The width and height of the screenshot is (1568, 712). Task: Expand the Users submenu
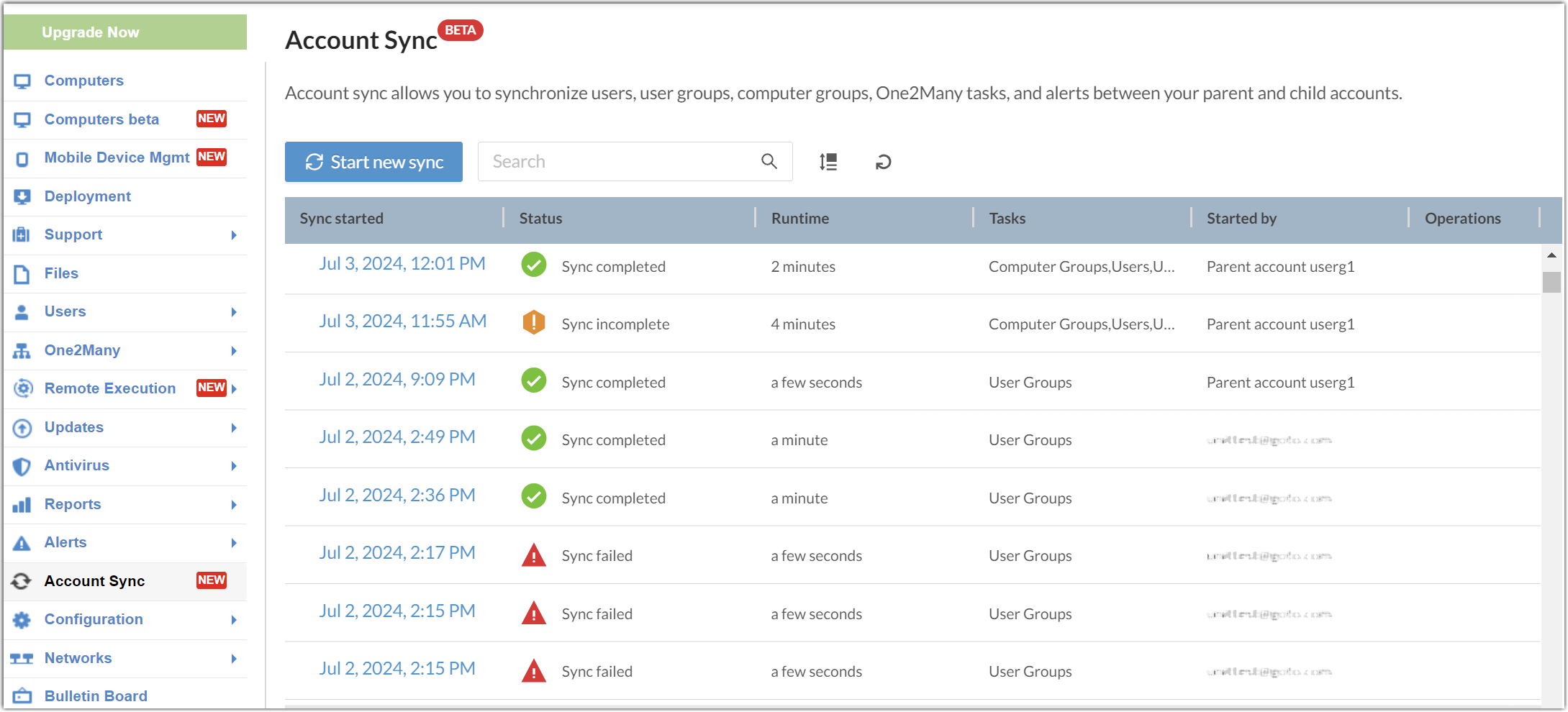234,311
